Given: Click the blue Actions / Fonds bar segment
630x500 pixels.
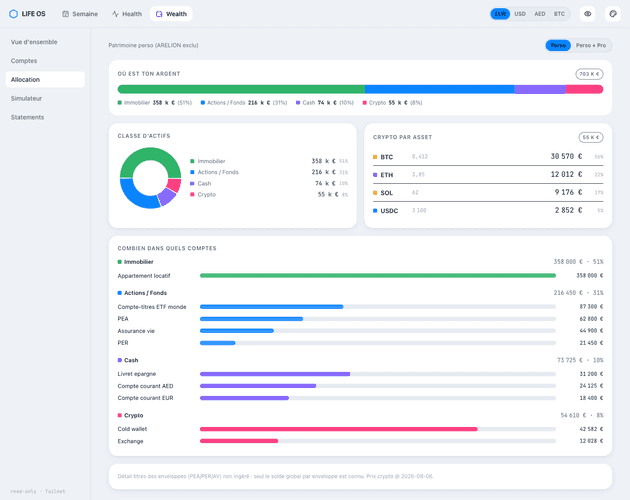Looking at the screenshot, I should pos(440,89).
